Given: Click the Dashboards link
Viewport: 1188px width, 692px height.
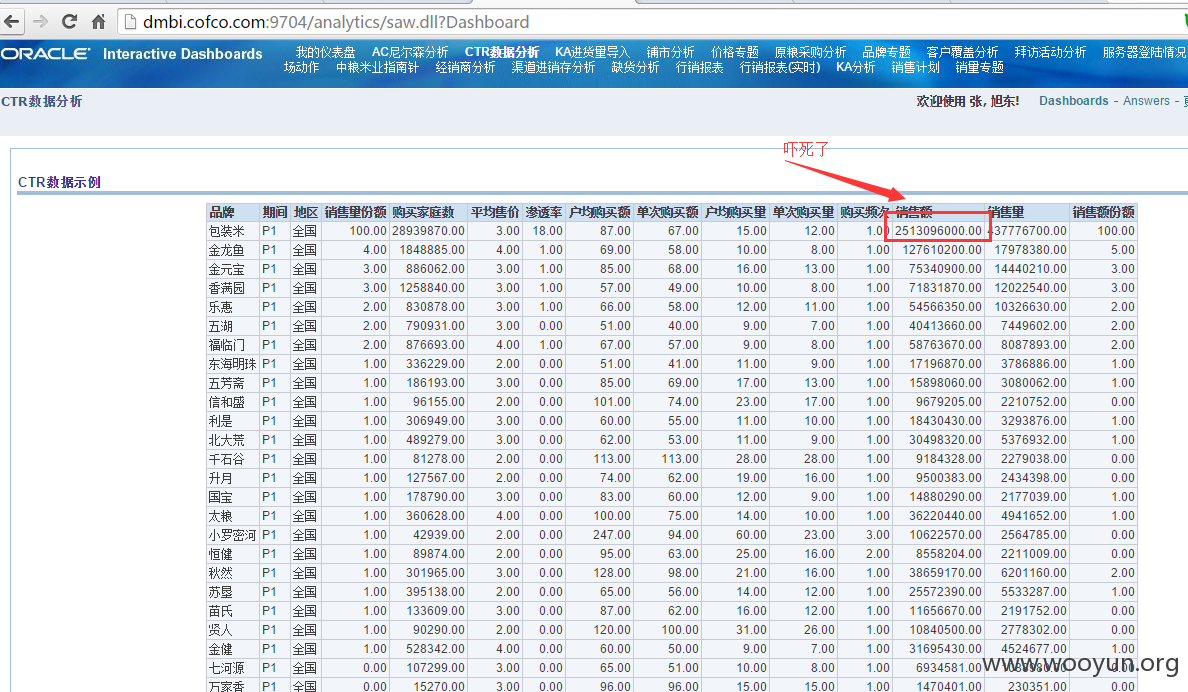Looking at the screenshot, I should [1074, 101].
